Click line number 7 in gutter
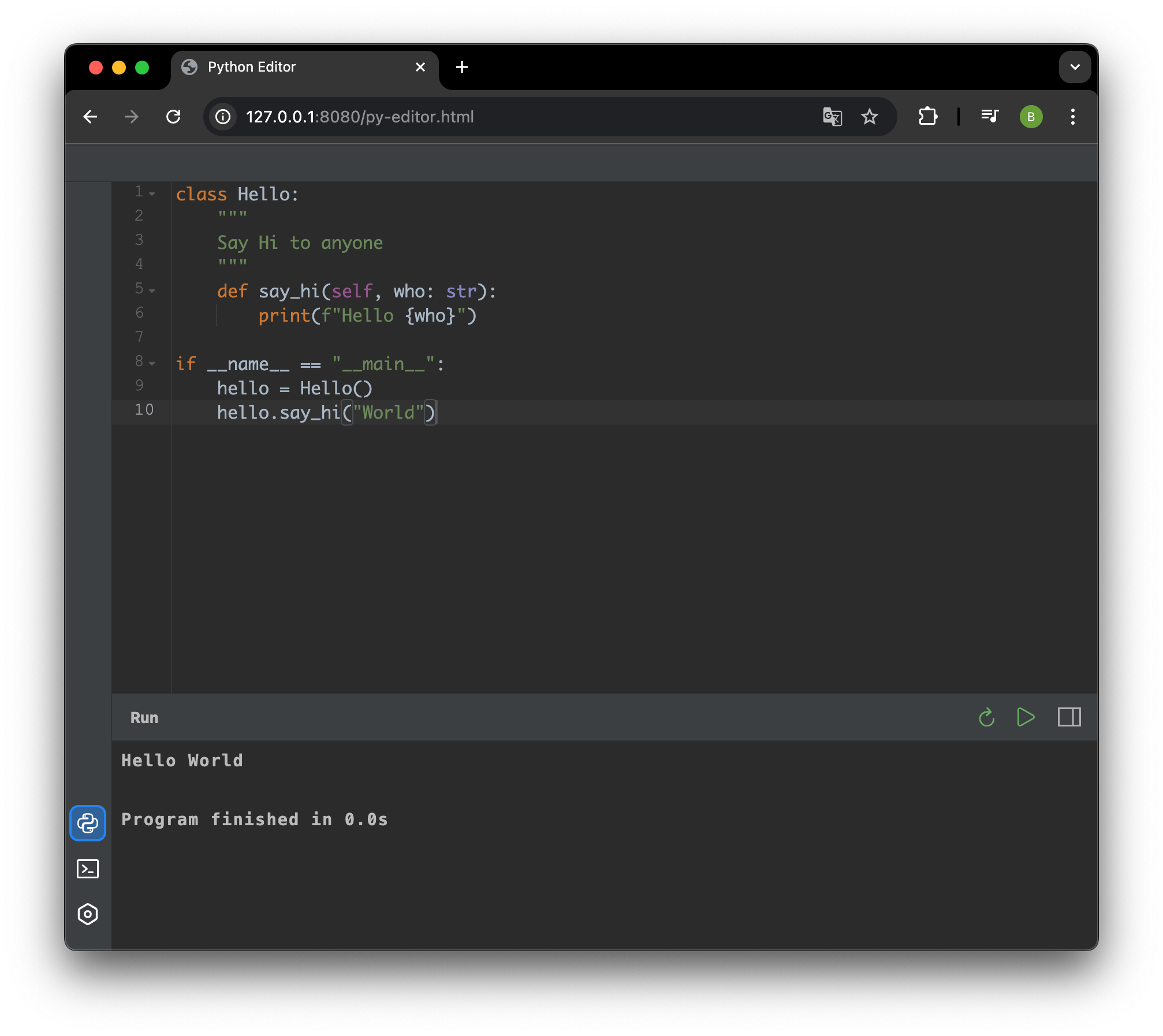The image size is (1163, 1036). pyautogui.click(x=139, y=337)
